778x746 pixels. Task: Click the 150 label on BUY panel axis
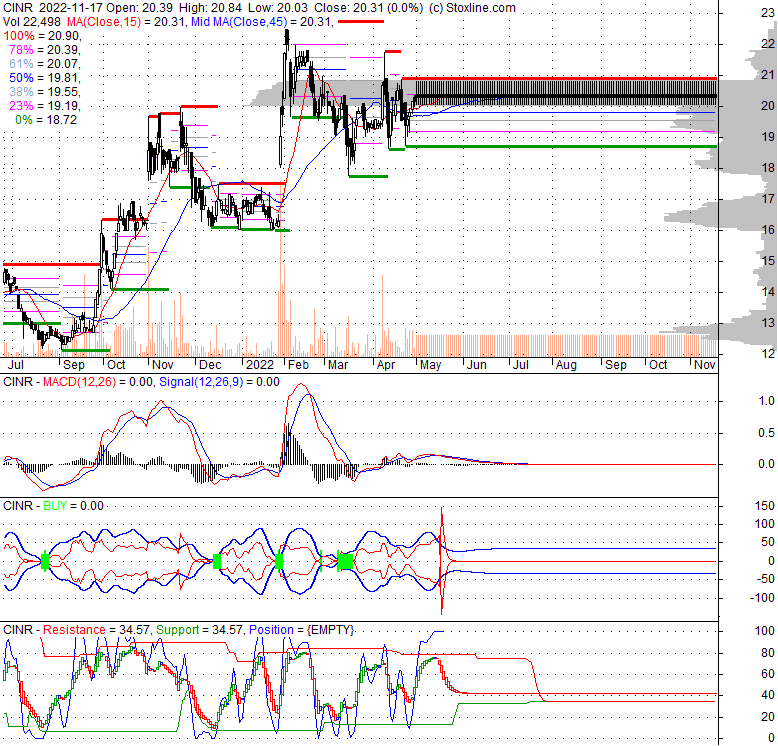765,506
